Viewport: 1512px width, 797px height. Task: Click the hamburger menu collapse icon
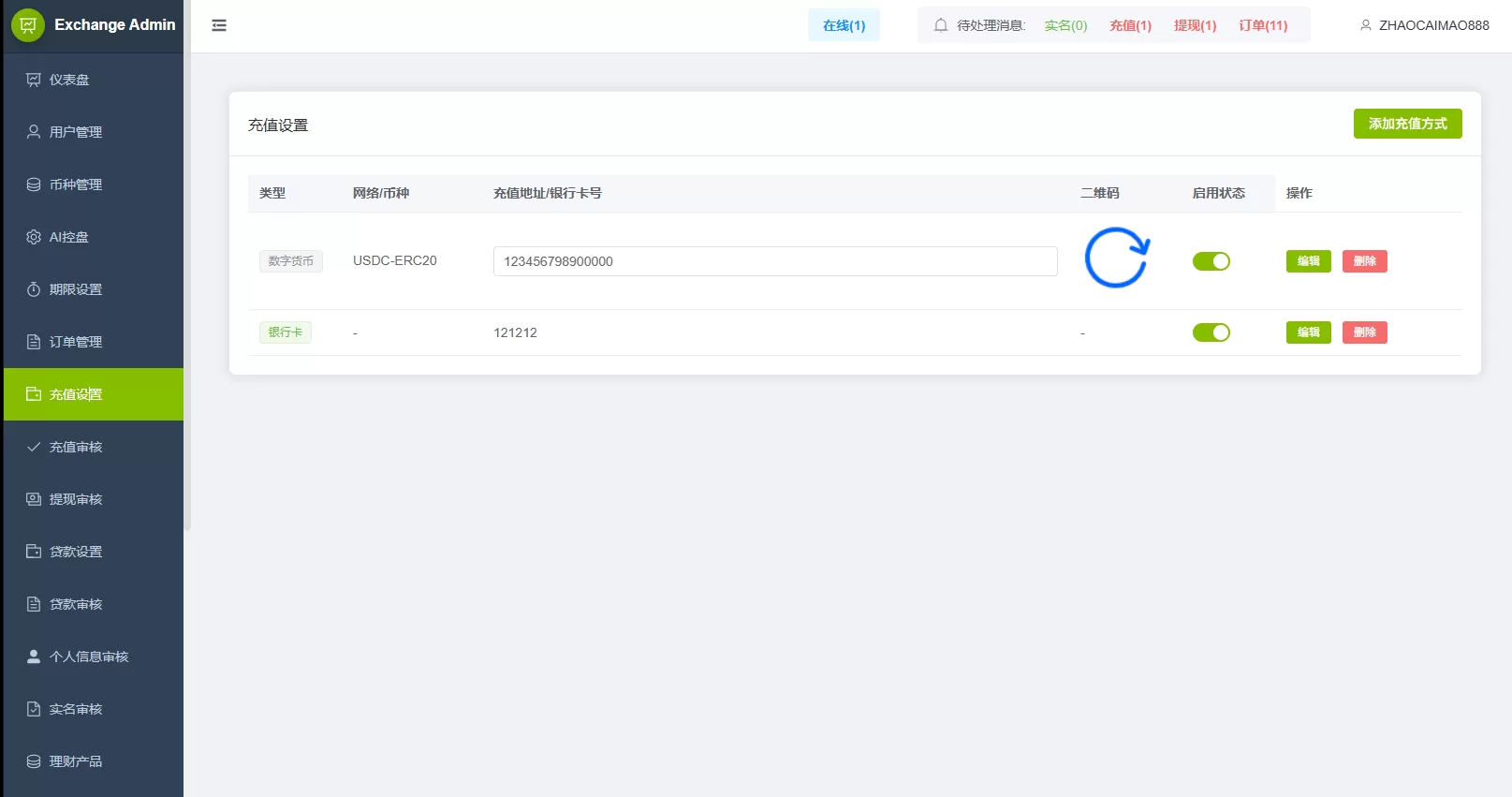click(219, 25)
